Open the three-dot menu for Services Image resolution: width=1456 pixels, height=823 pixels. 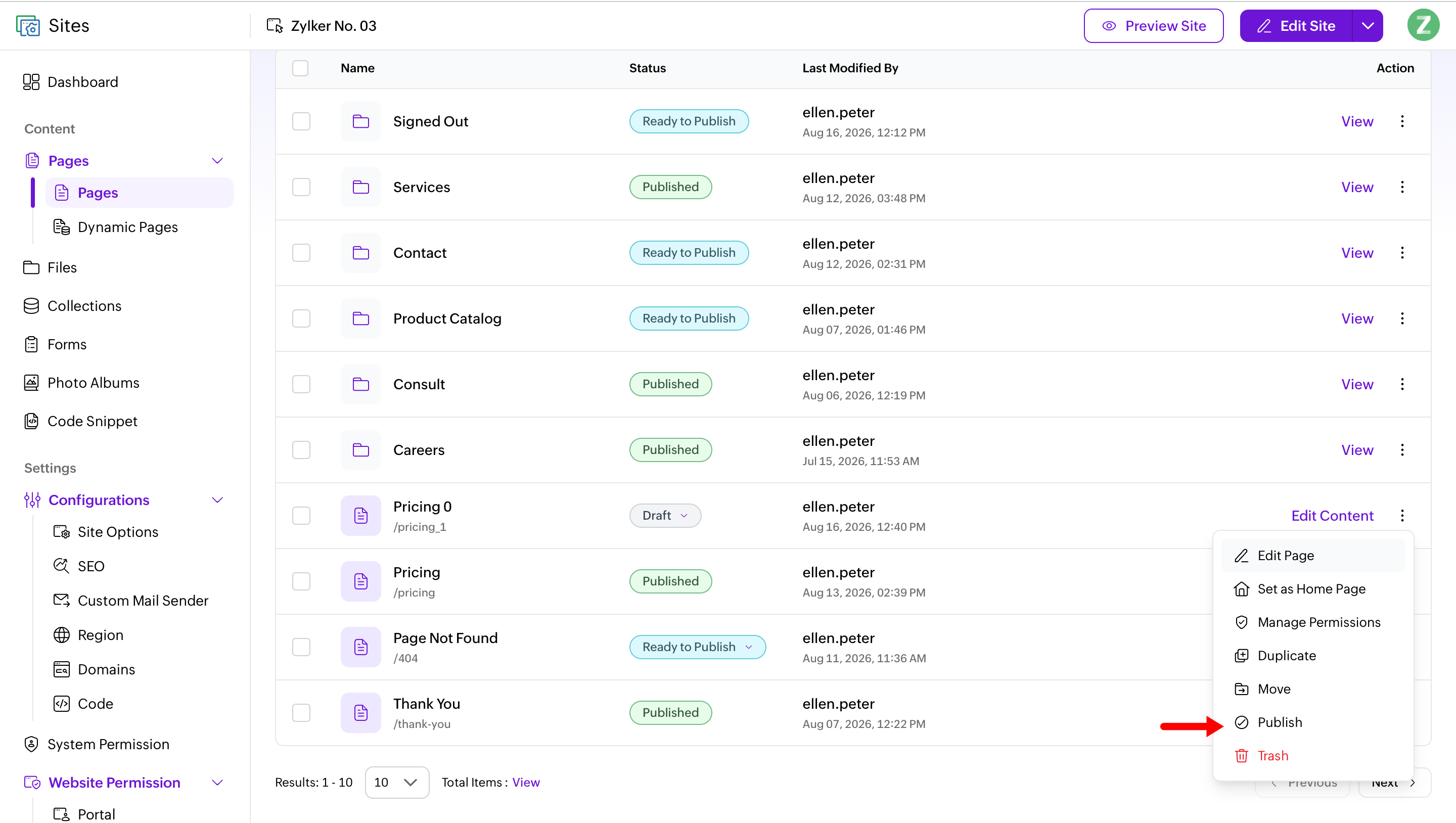tap(1402, 187)
